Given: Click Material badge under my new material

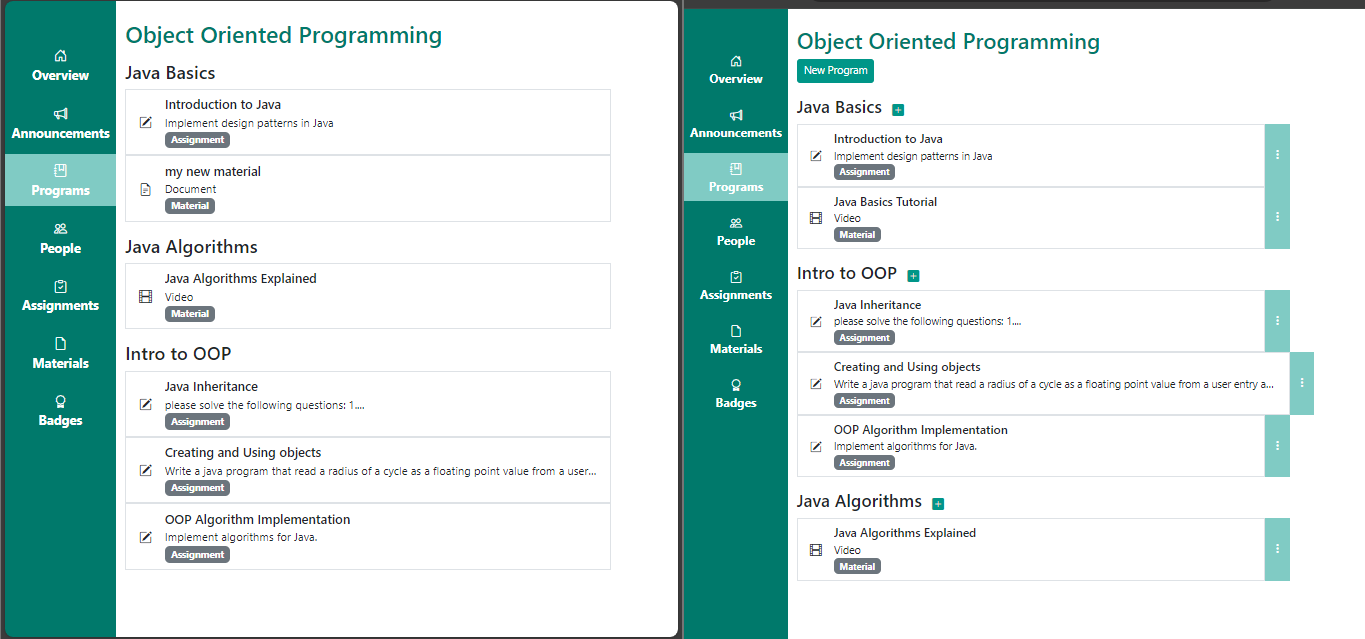Looking at the screenshot, I should tap(190, 206).
